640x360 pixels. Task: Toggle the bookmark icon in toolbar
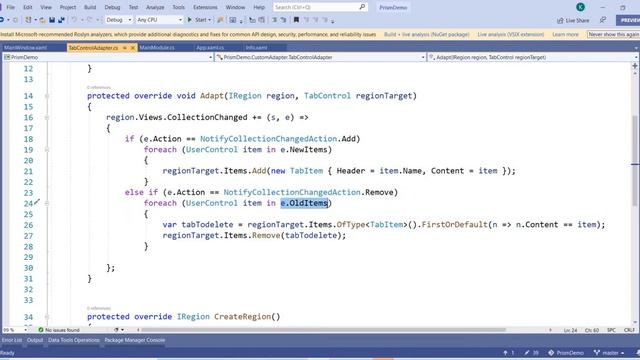coord(296,20)
